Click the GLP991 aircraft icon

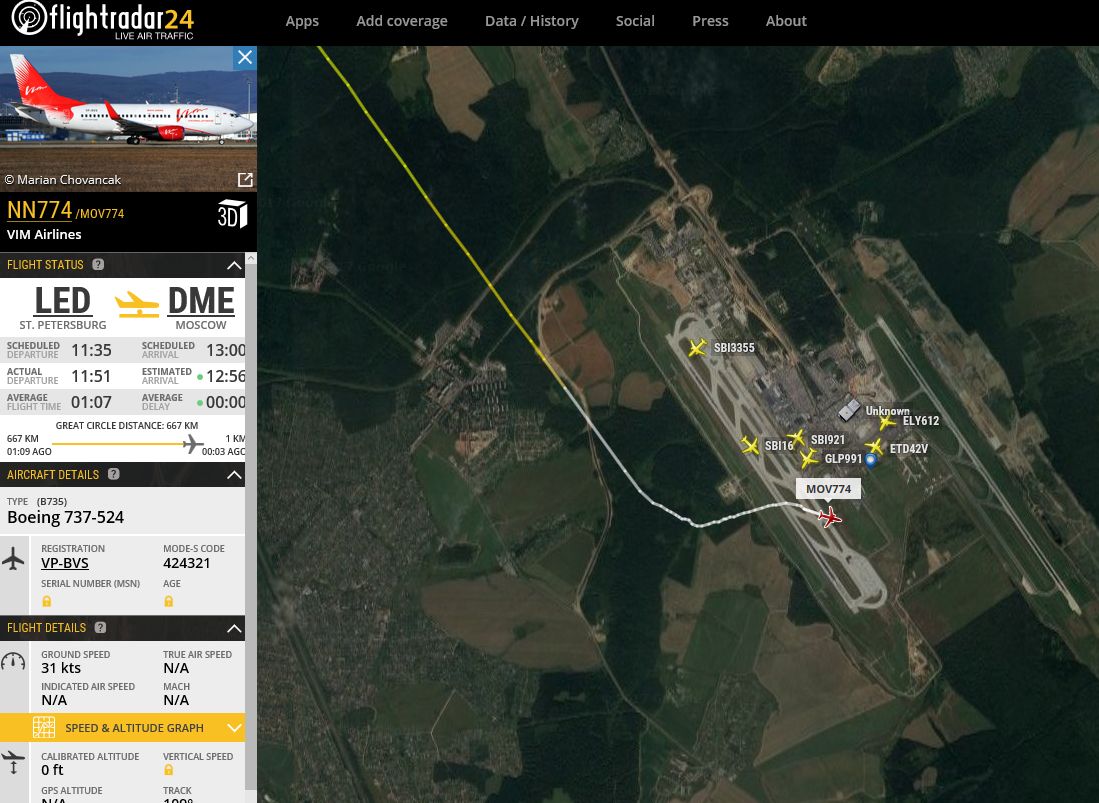coord(809,458)
